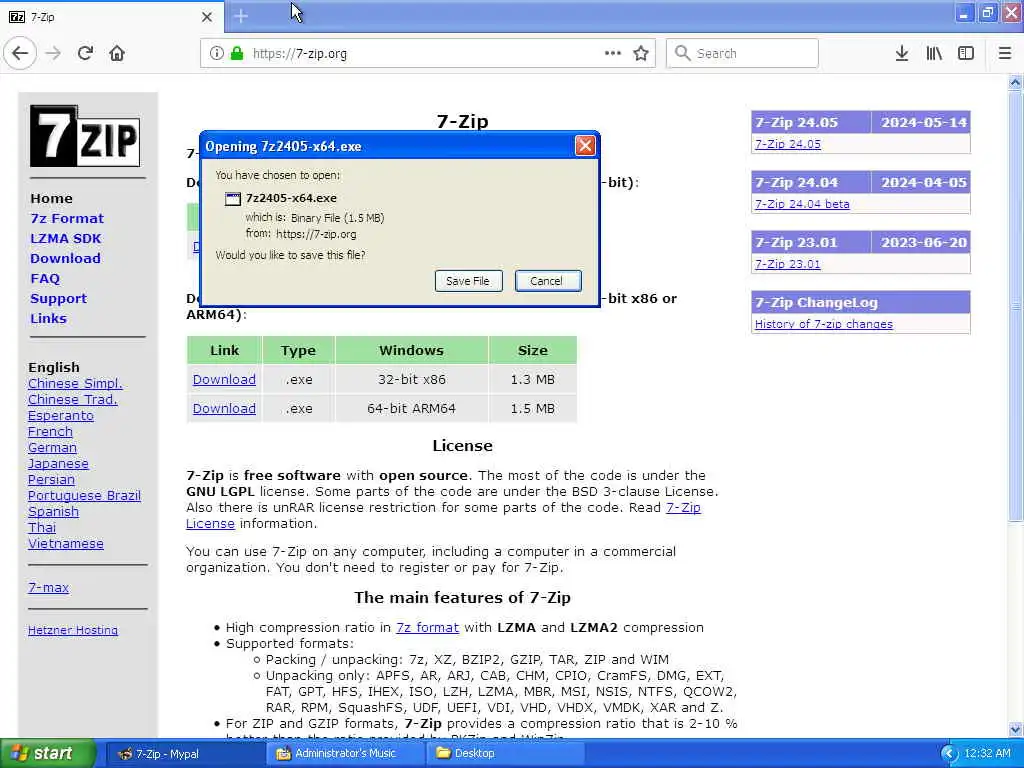
Task: Click the 7-Zip logo image
Action: [85, 136]
